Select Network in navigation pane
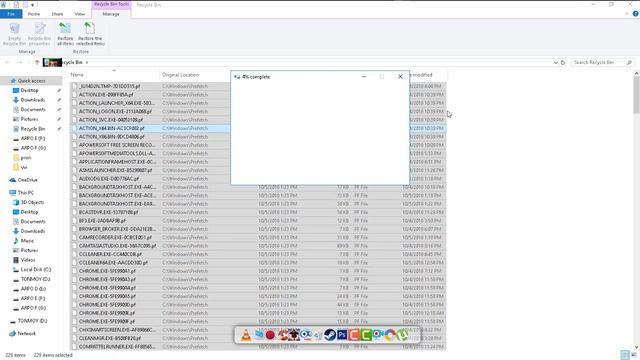The image size is (640, 360). [x=27, y=333]
